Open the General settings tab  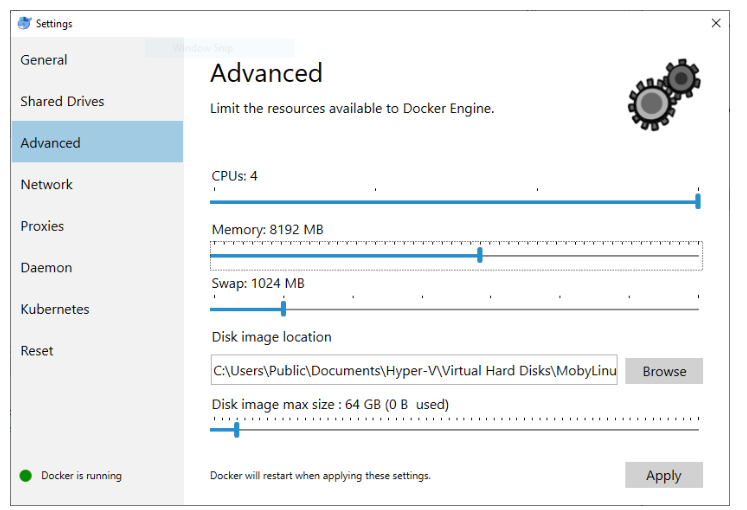pos(97,60)
